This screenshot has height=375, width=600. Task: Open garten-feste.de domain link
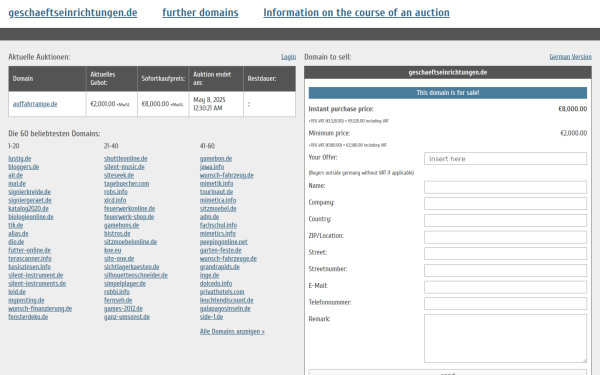(220, 251)
